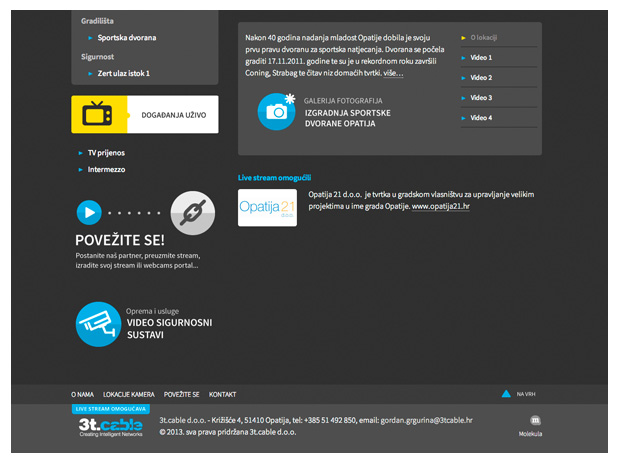Click the blue camera gallery icon
620x460 pixels.
point(277,111)
